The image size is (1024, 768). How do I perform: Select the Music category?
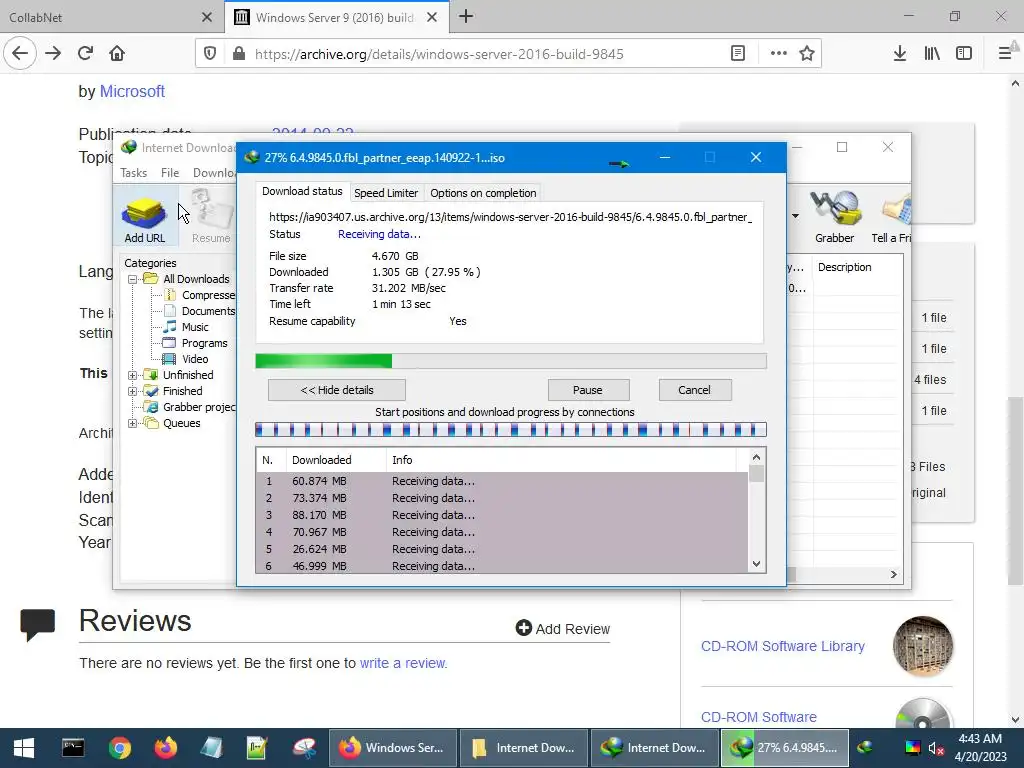[195, 327]
